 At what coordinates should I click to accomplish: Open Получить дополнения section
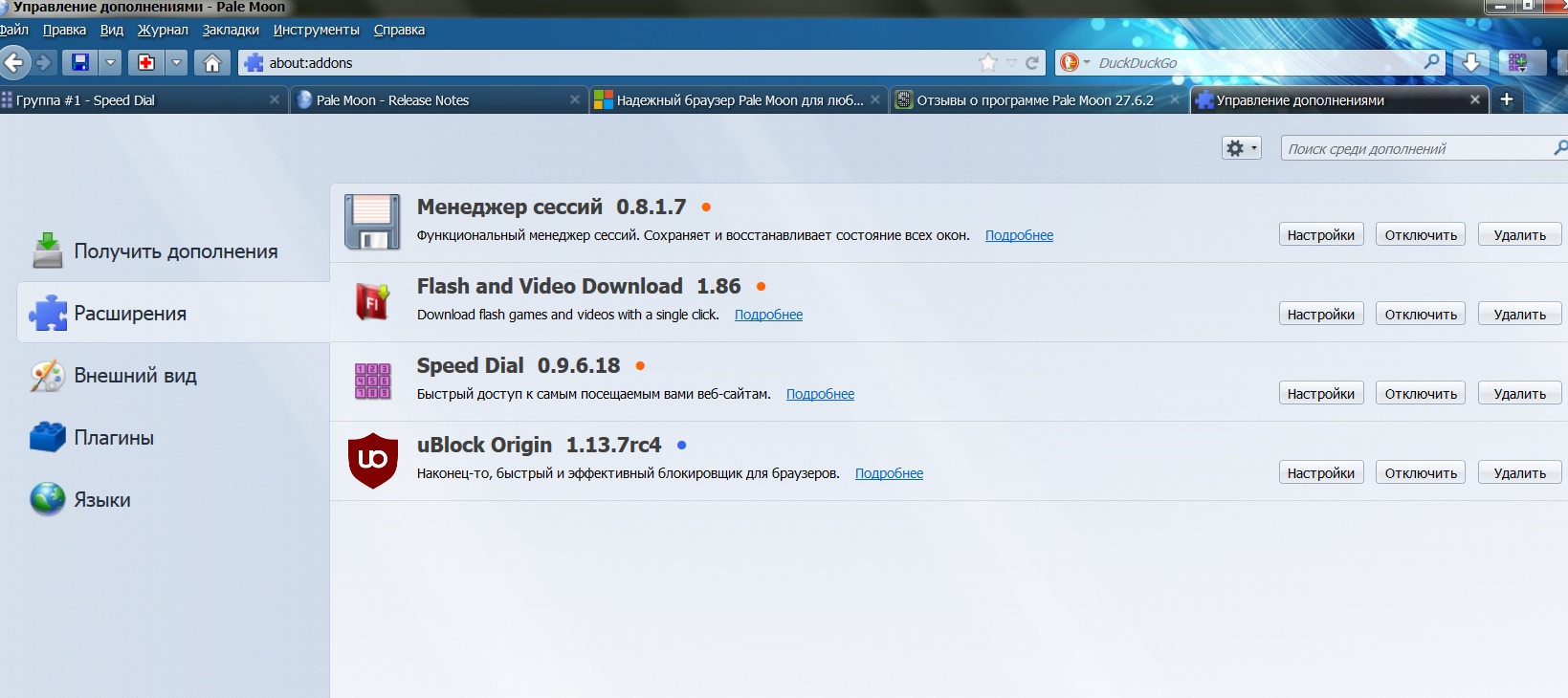pos(172,251)
